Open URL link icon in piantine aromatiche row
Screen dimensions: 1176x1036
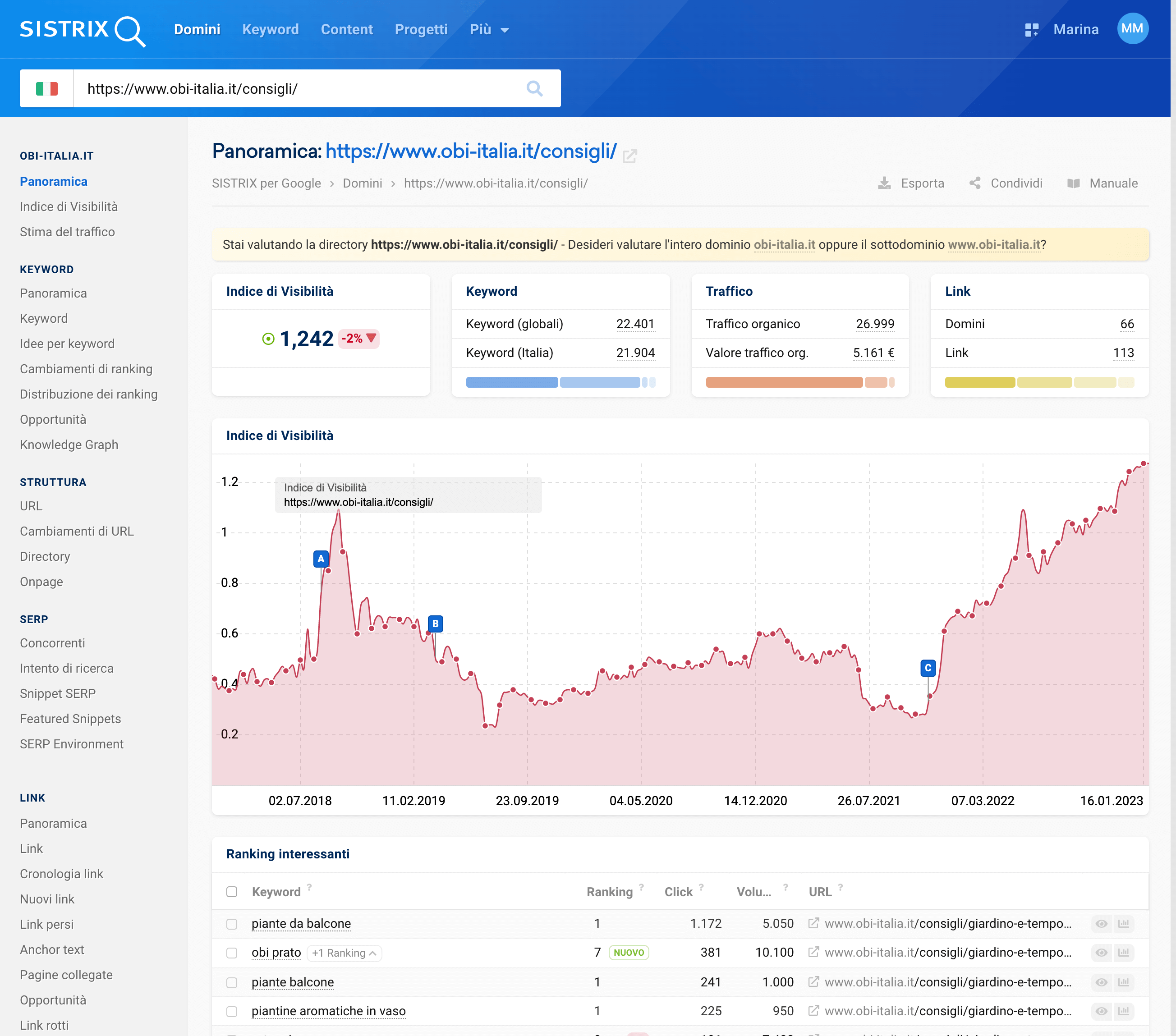pos(813,1010)
